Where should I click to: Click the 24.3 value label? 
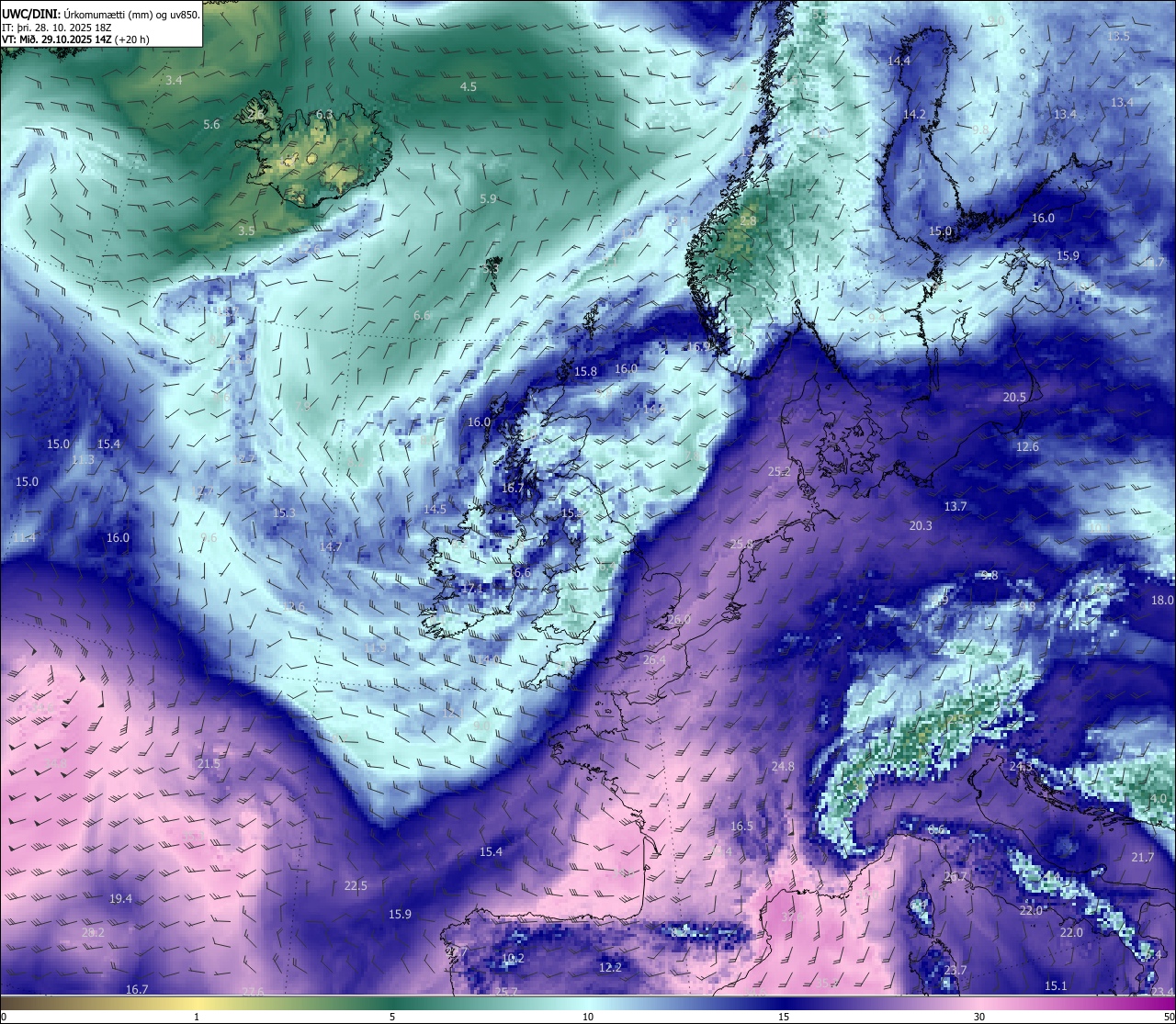pyautogui.click(x=1020, y=766)
